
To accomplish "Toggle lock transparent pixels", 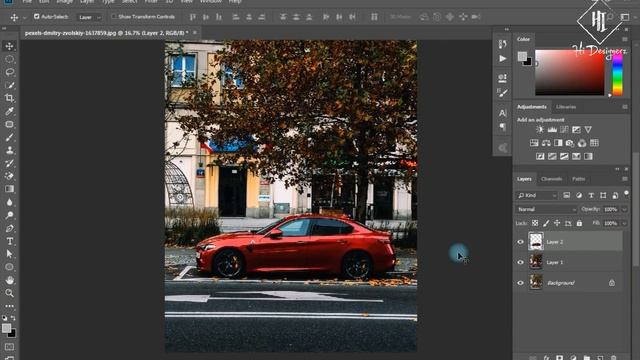I will pos(535,223).
